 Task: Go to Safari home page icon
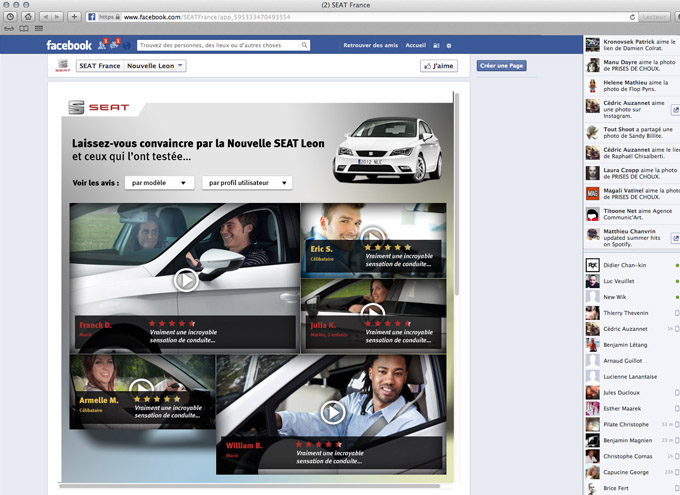point(28,16)
